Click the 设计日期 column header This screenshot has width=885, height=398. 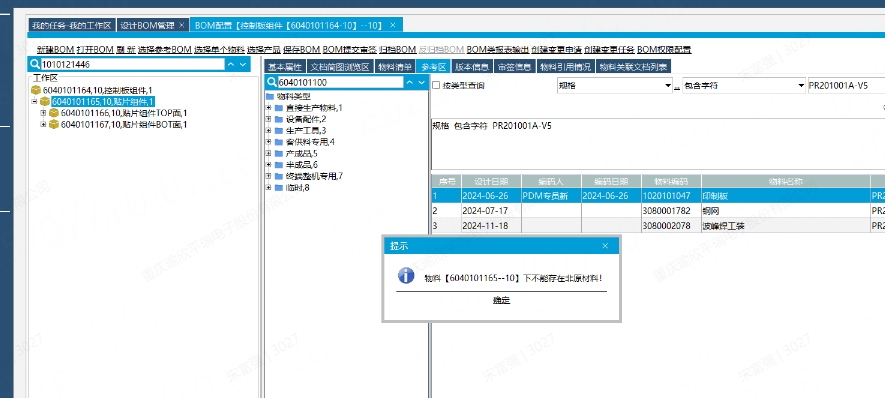490,182
